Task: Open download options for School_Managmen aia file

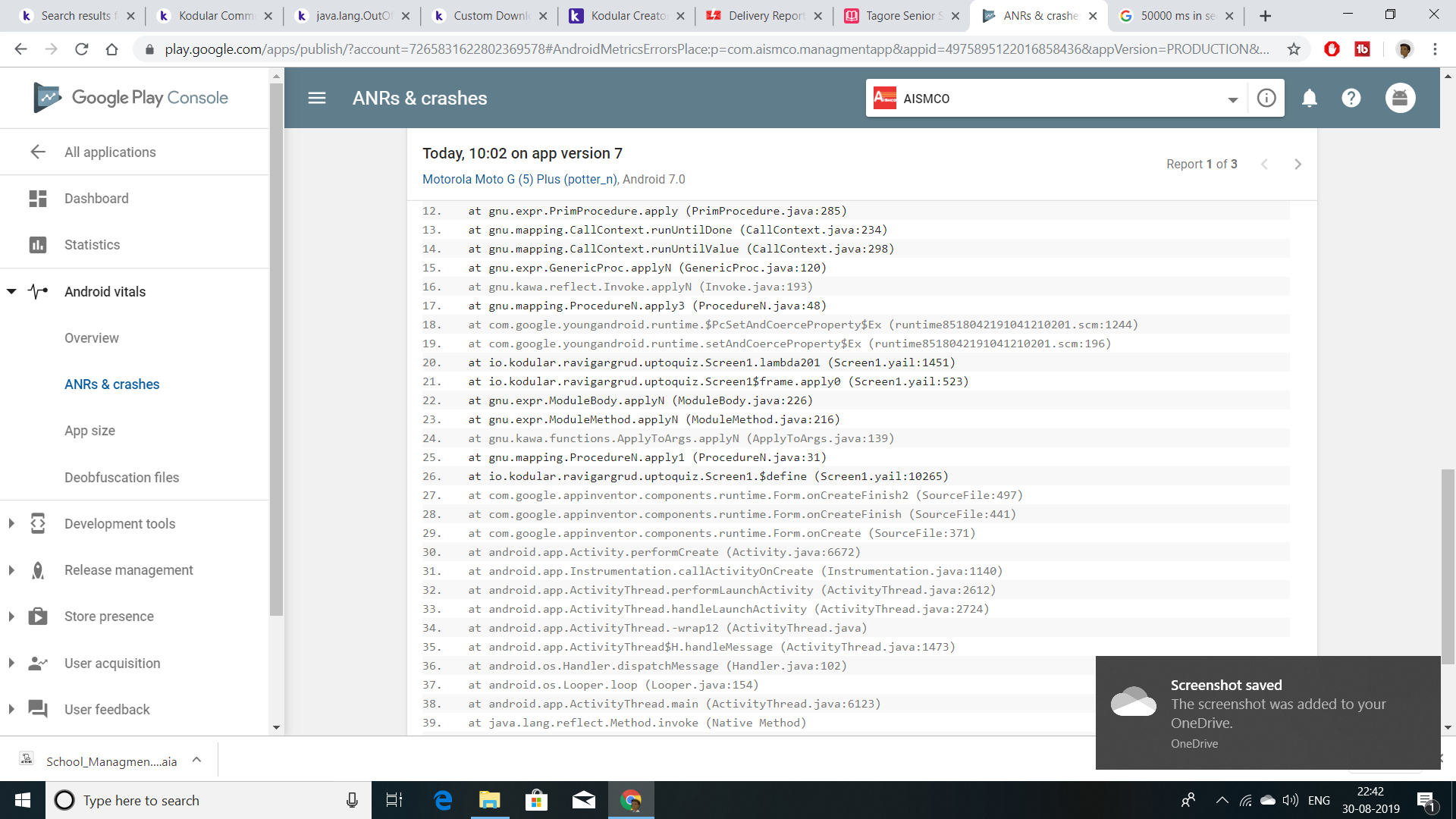Action: click(x=197, y=760)
